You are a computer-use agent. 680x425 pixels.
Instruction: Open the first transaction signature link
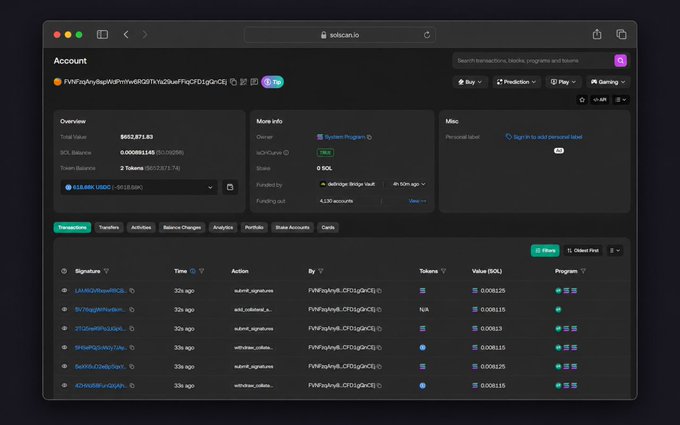coord(101,291)
